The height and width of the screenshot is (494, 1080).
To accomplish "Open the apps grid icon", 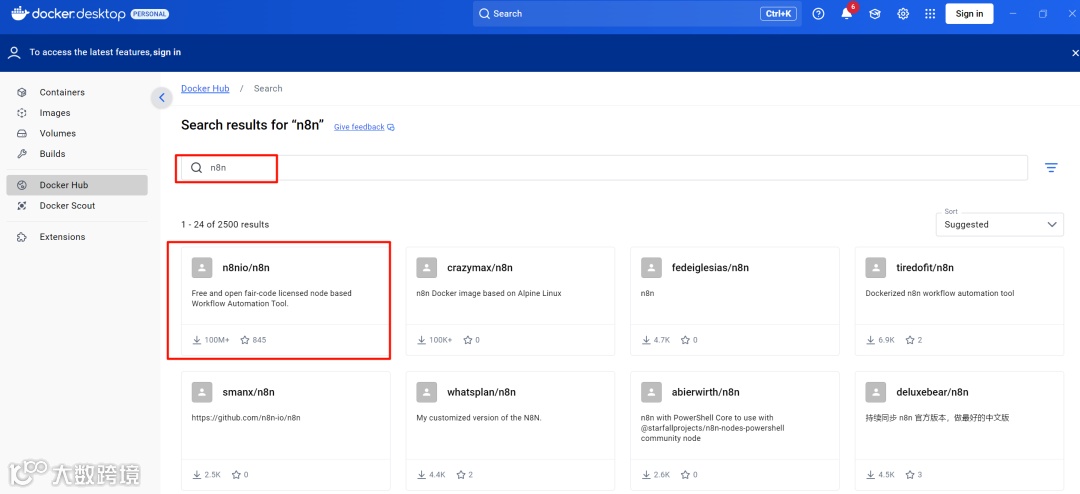I will tap(930, 14).
